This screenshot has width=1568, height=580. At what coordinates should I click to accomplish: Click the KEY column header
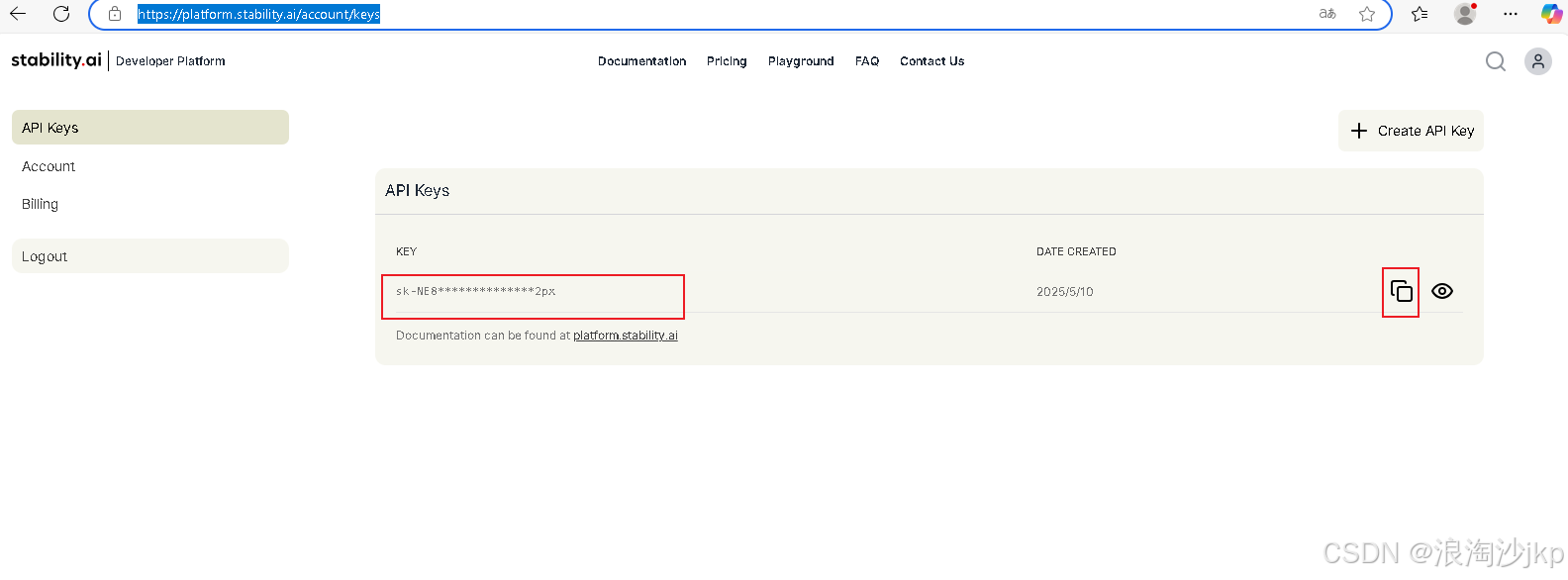coord(406,251)
